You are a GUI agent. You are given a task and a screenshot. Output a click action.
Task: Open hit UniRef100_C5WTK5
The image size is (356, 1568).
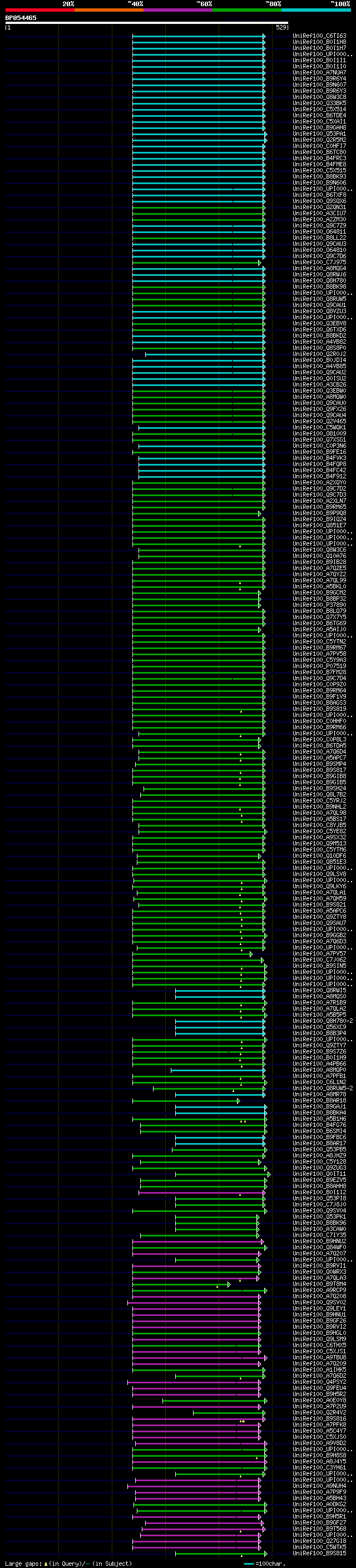click(x=319, y=1547)
